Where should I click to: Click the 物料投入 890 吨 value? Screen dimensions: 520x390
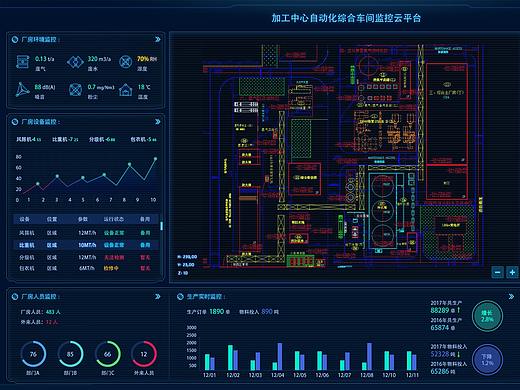coord(270,312)
